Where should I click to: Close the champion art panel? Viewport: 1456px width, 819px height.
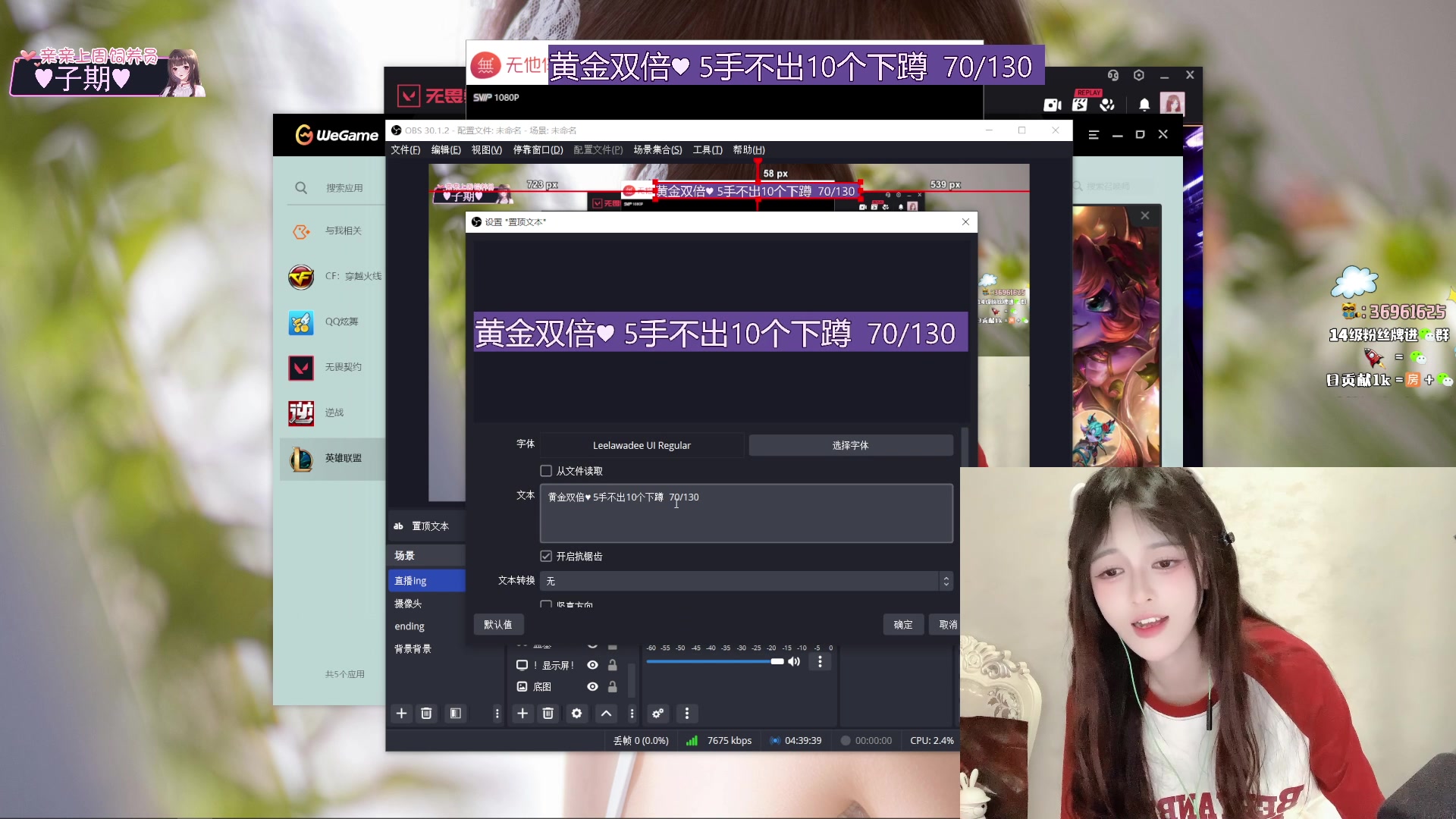(x=1145, y=215)
